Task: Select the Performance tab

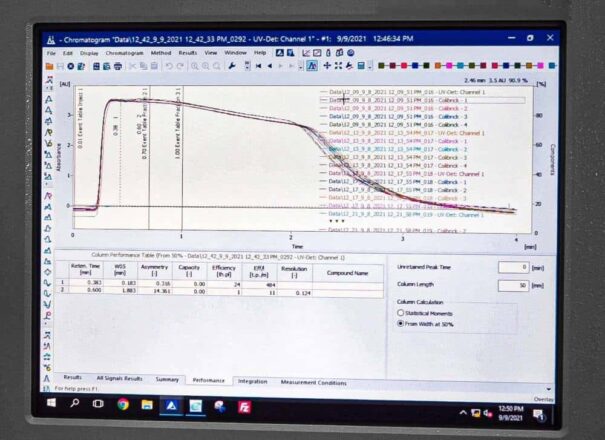Action: pos(208,380)
